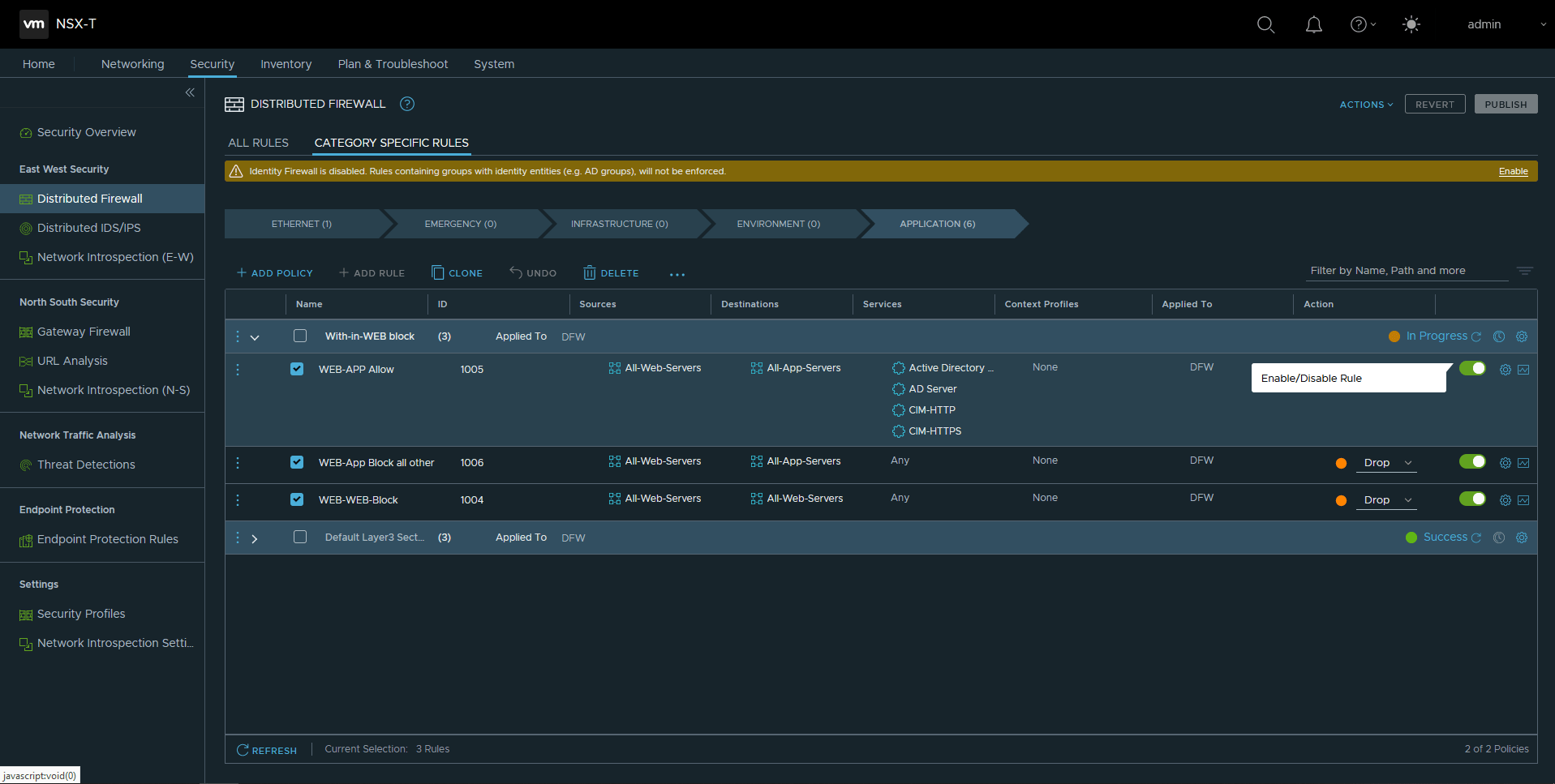The width and height of the screenshot is (1555, 784).
Task: Click the orange In Progress status dot
Action: tap(1394, 336)
